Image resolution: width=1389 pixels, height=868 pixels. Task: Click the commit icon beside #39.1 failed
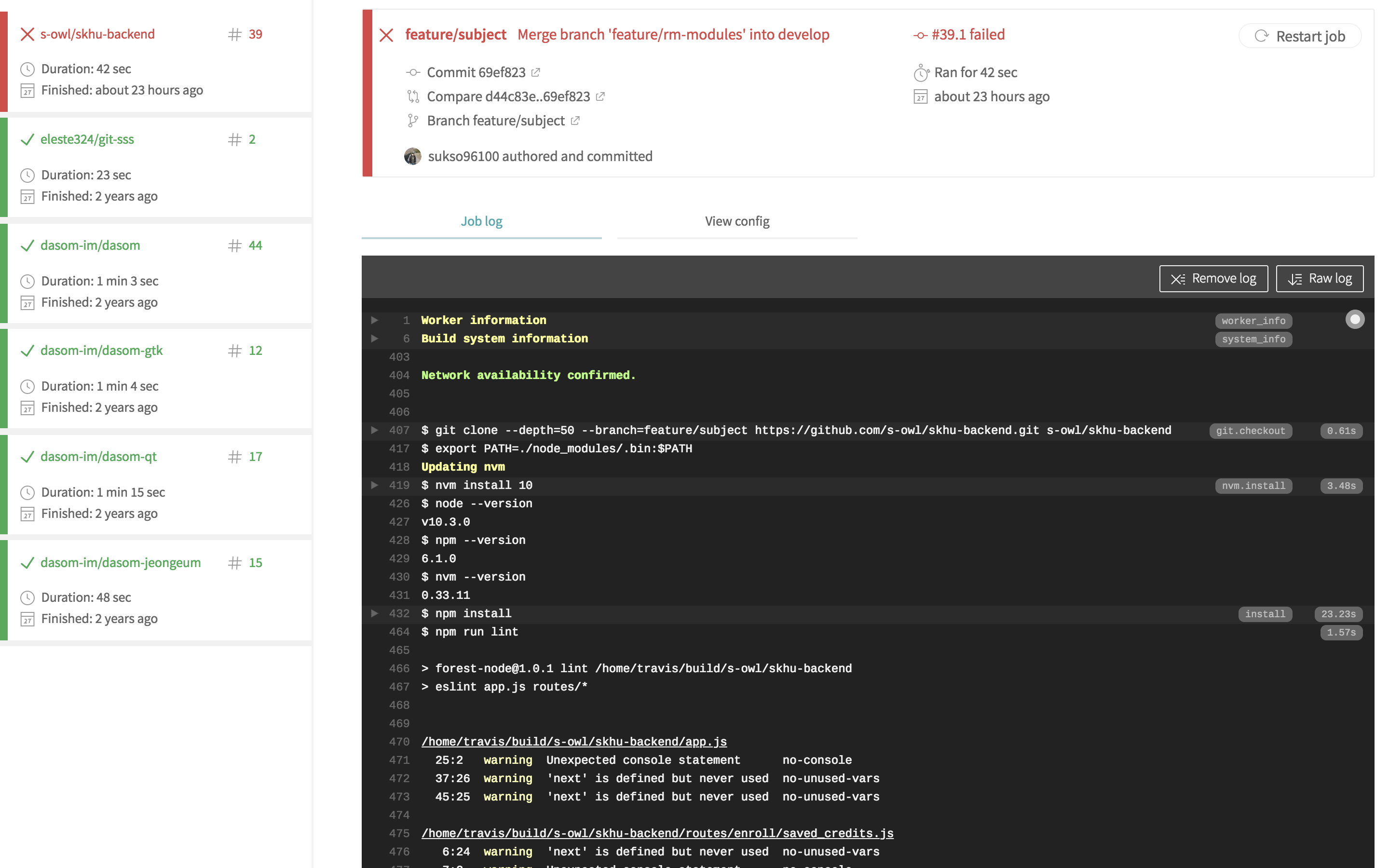[x=920, y=35]
